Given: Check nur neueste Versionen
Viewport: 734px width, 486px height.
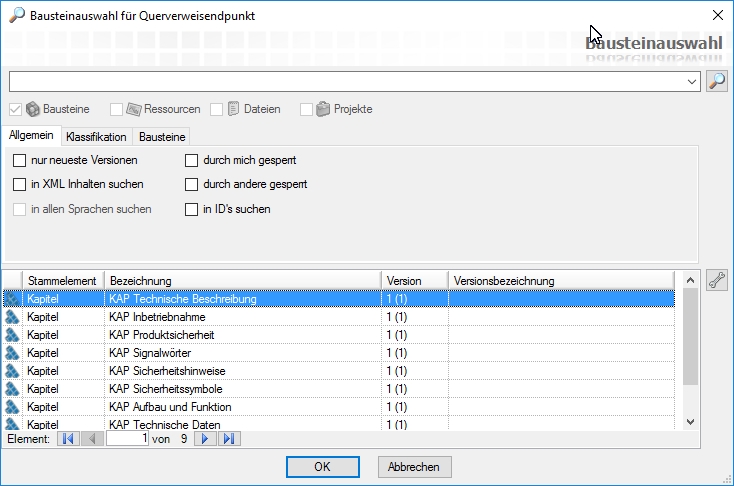Looking at the screenshot, I should pyautogui.click(x=19, y=161).
